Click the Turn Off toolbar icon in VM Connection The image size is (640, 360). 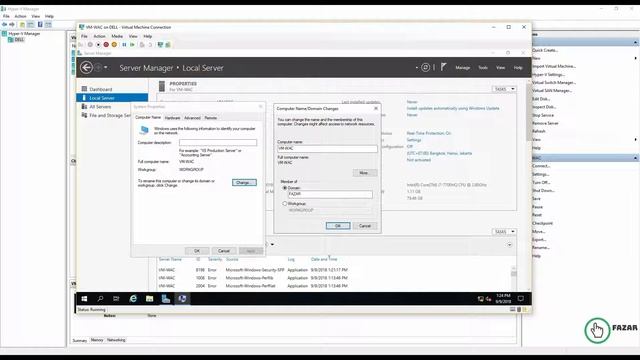[98, 44]
